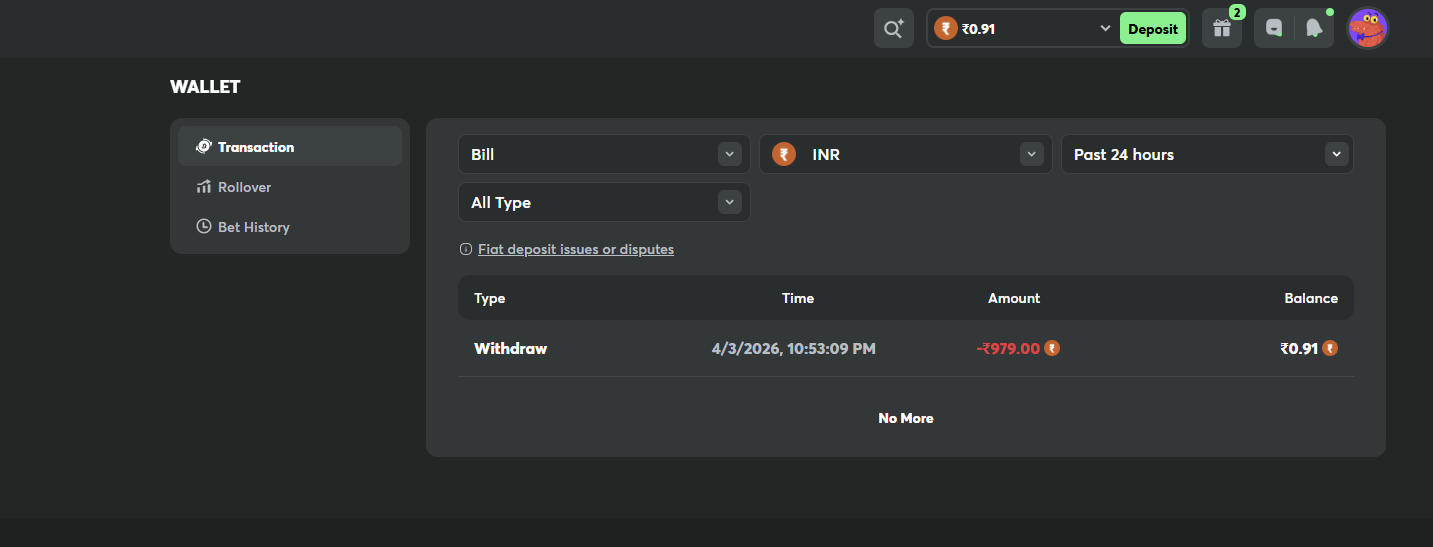The image size is (1433, 547).
Task: Expand the INR currency dropdown
Action: coord(906,154)
